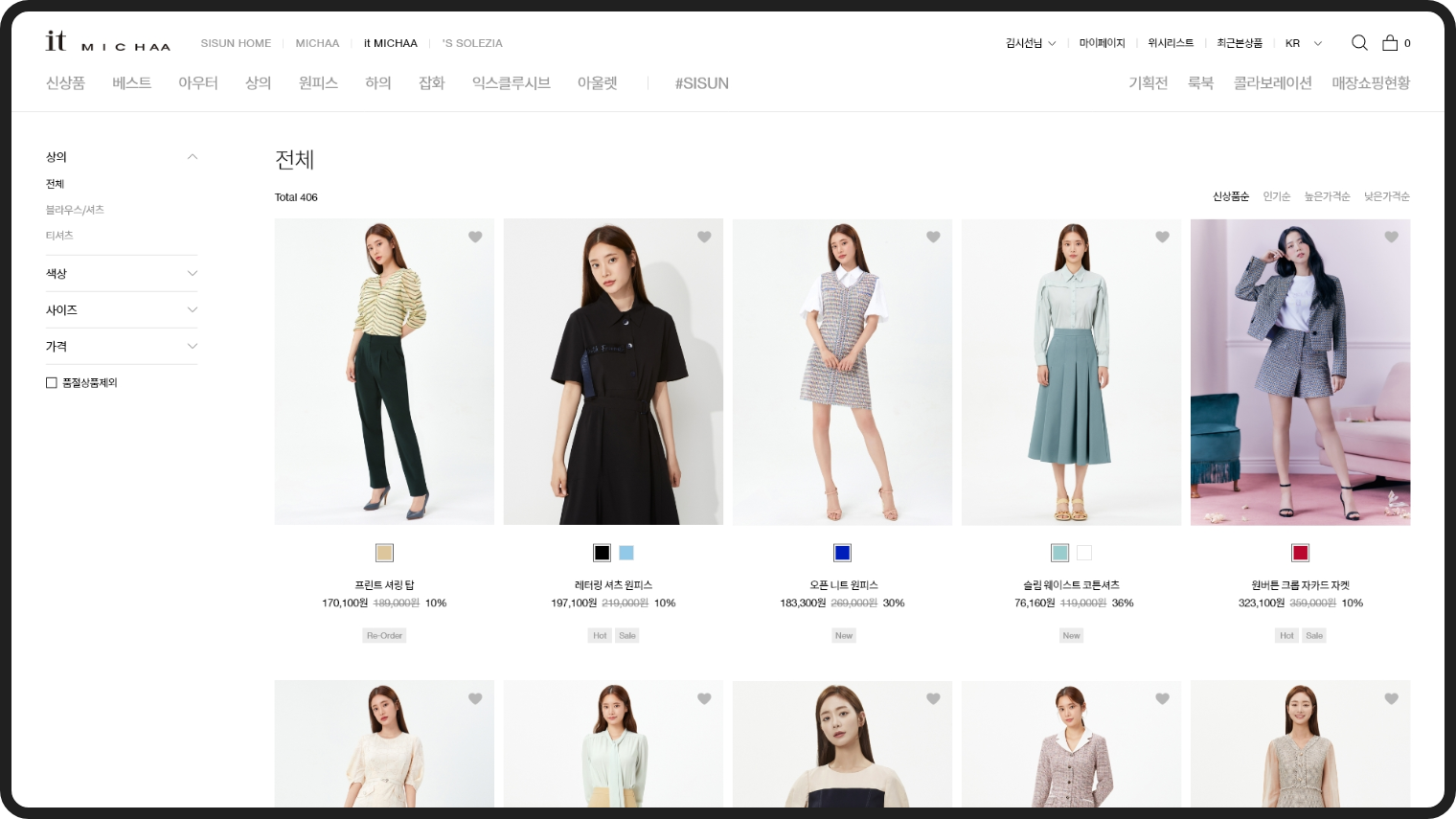
Task: Like the 슬림 웨이스트 코튼셔츠 heart icon
Action: (x=1162, y=237)
